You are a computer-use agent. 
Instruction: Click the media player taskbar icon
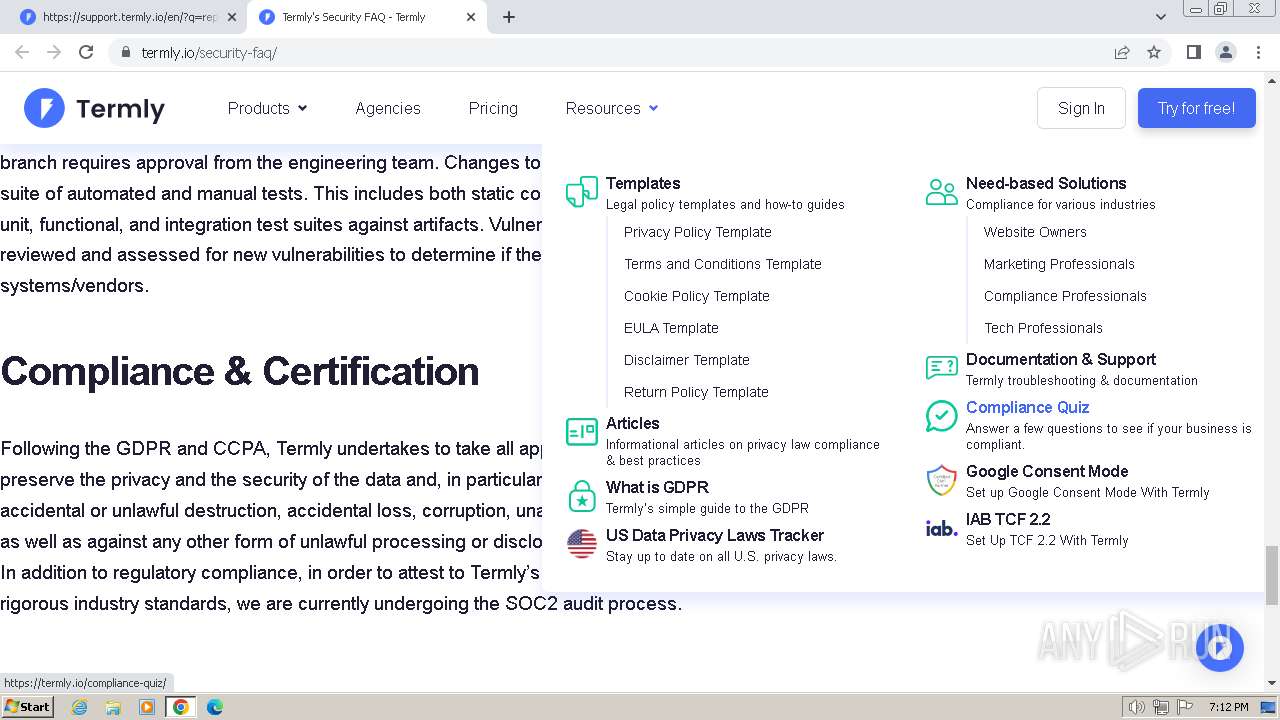pos(147,707)
